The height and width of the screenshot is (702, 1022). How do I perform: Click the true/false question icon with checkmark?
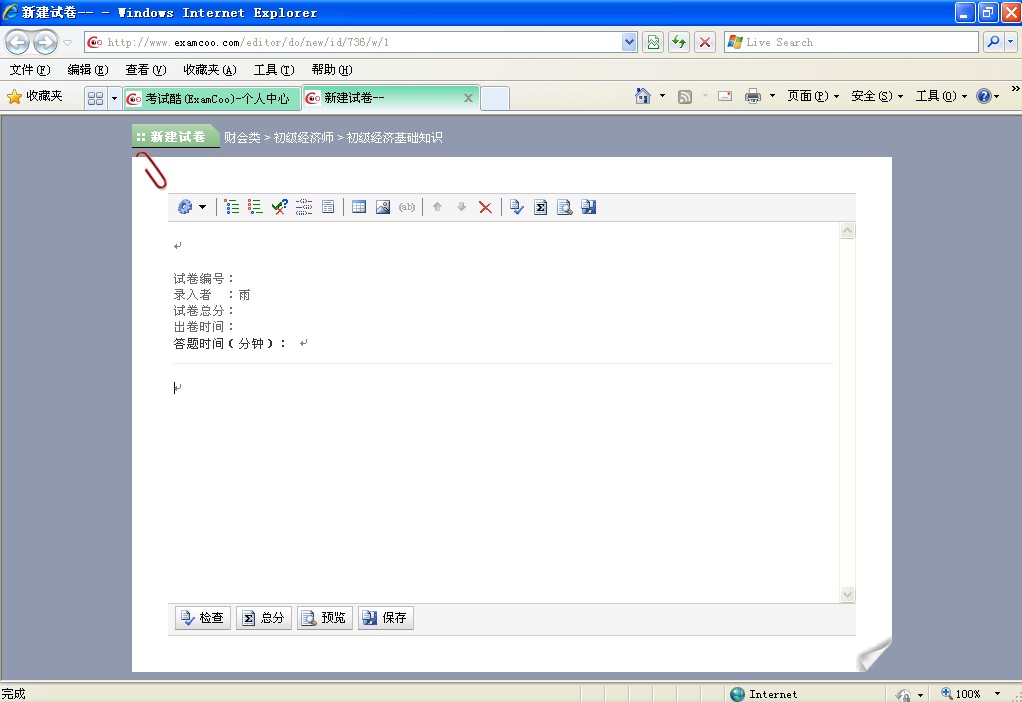(x=280, y=207)
